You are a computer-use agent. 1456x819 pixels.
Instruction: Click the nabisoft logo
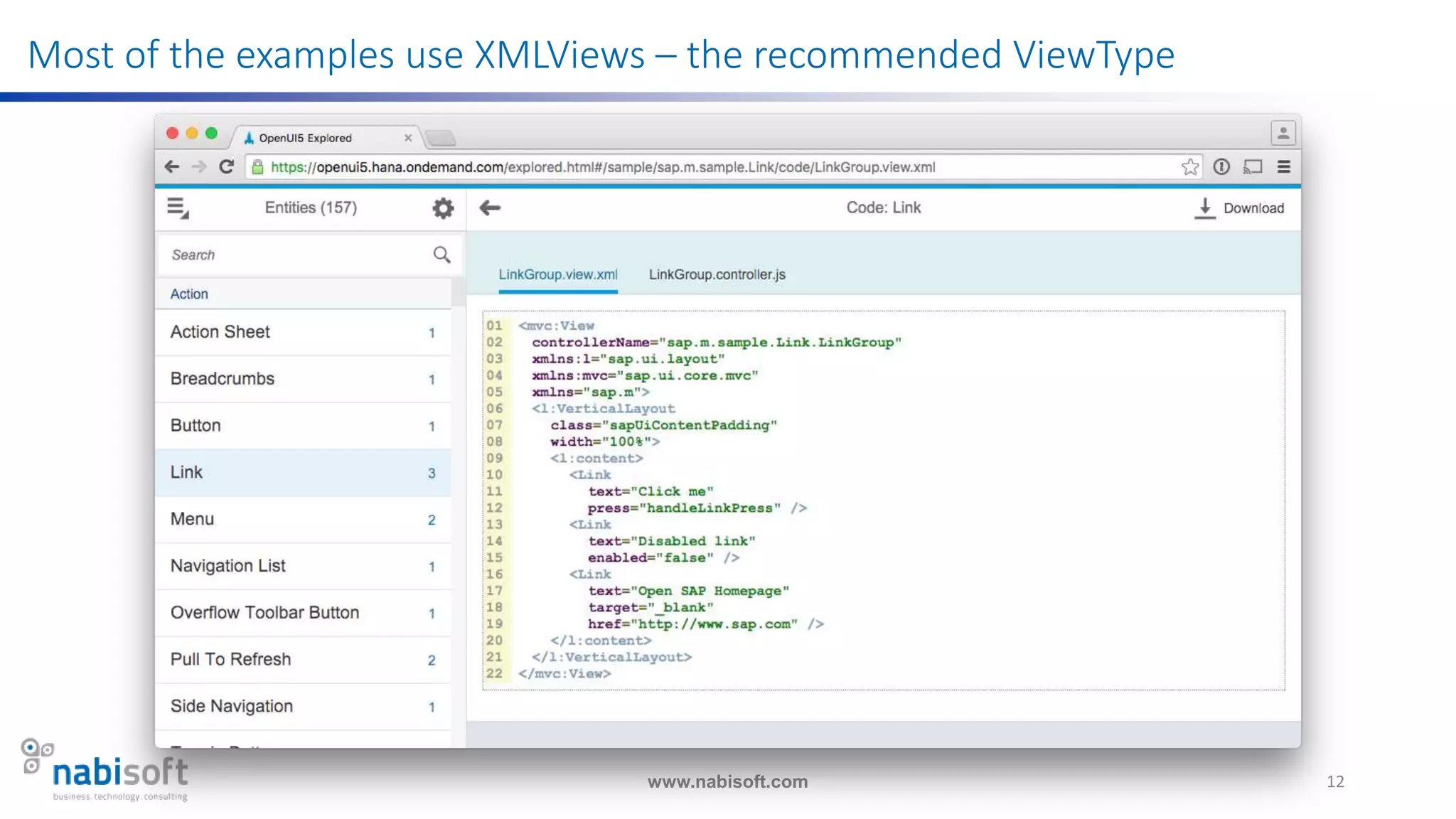(x=105, y=770)
